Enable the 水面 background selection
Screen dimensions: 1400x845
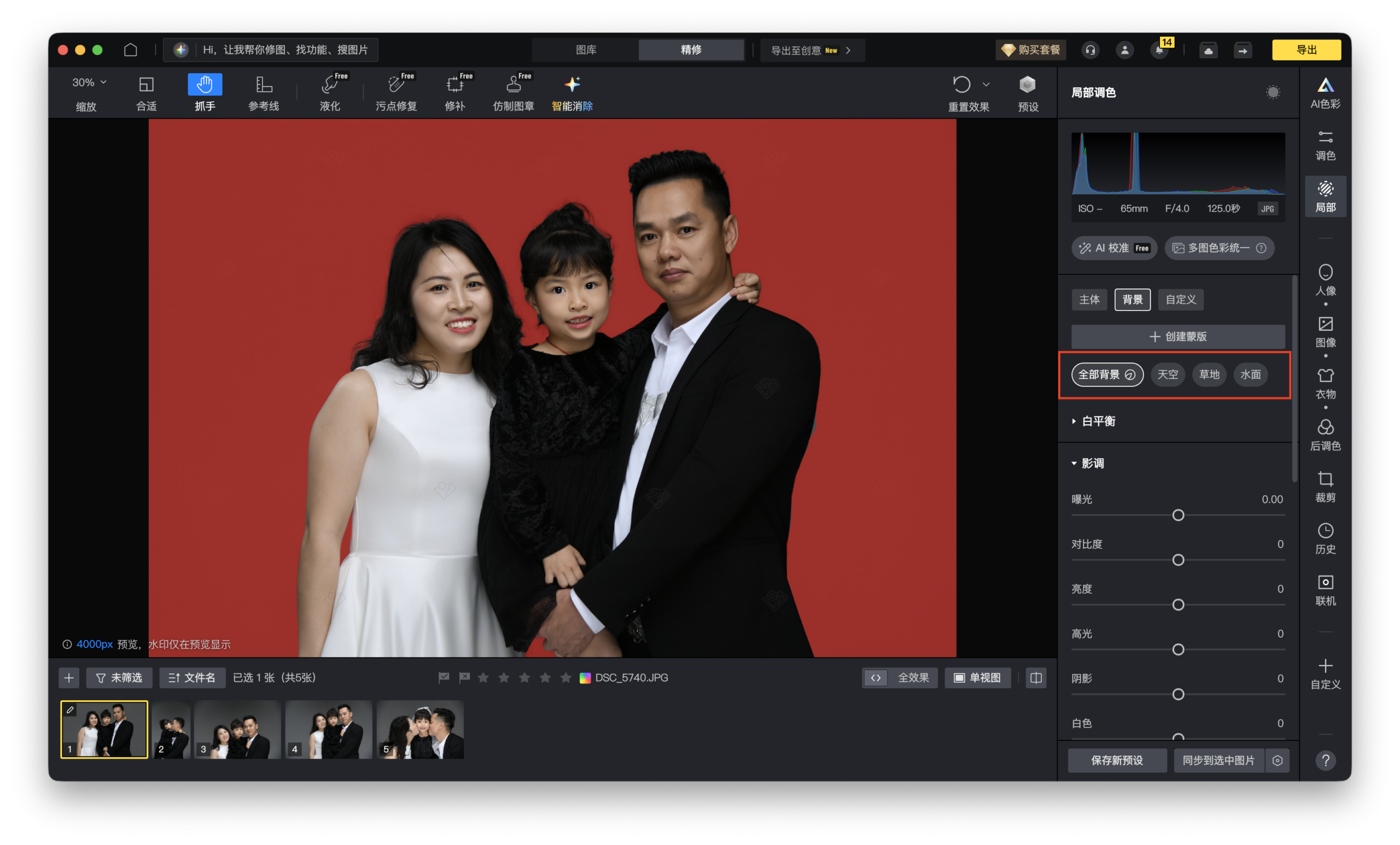[x=1251, y=374]
